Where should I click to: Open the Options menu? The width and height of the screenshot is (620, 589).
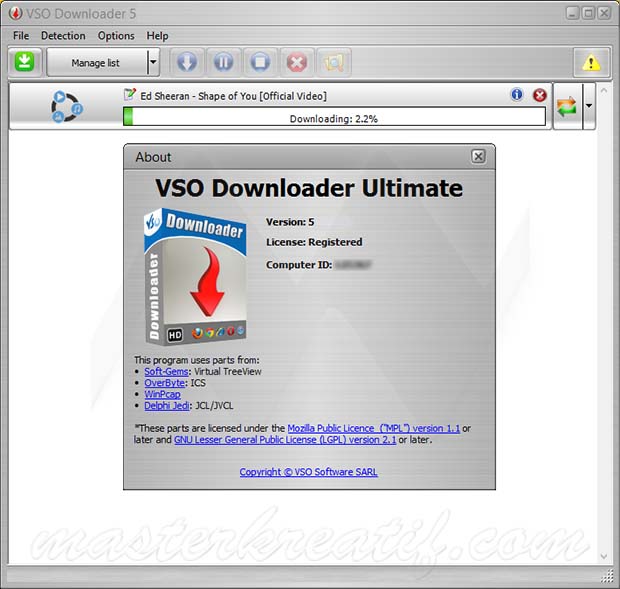(x=116, y=36)
